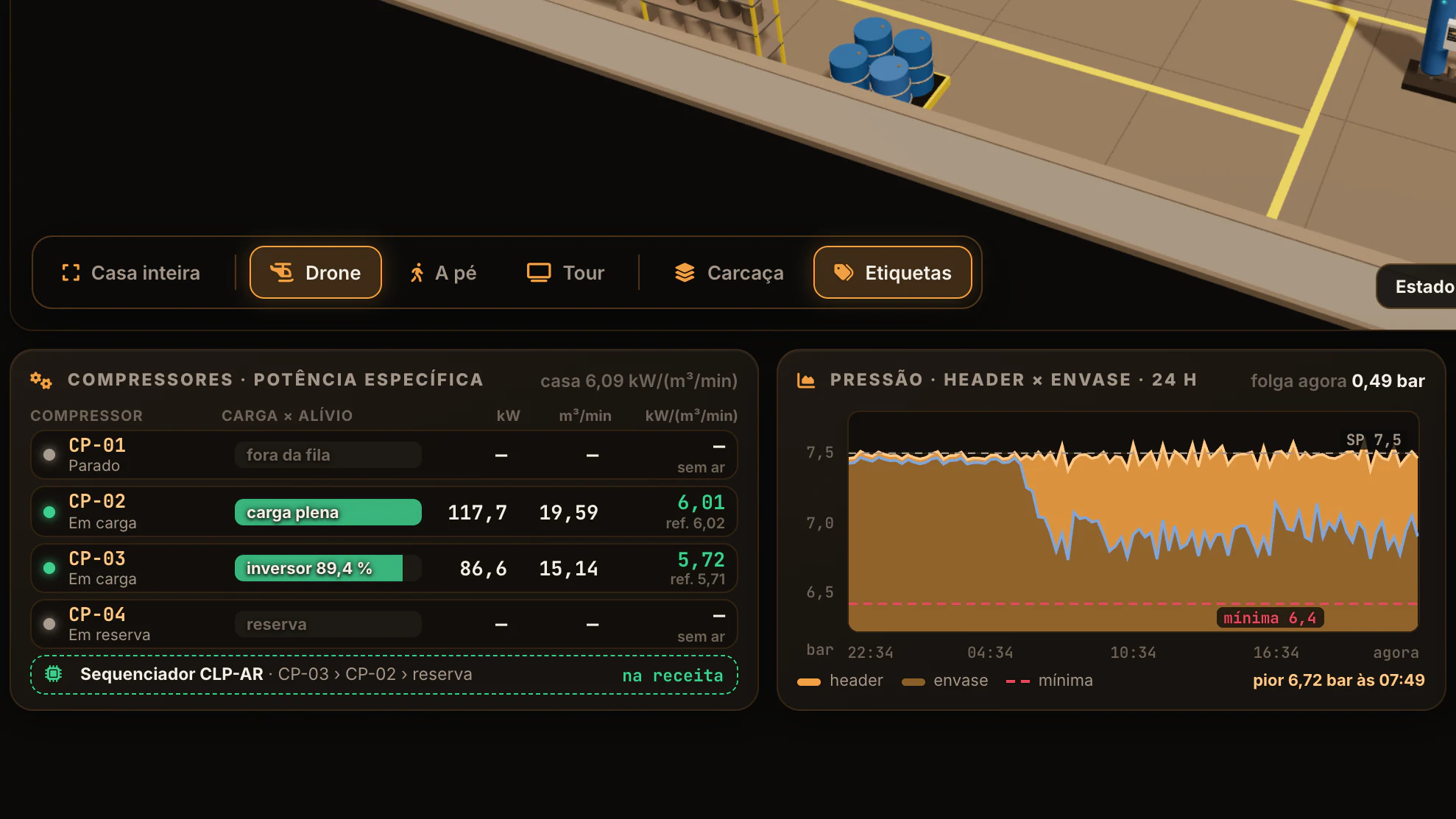1456x819 pixels.
Task: Click the CP-03 specific power 5,72
Action: pos(701,560)
